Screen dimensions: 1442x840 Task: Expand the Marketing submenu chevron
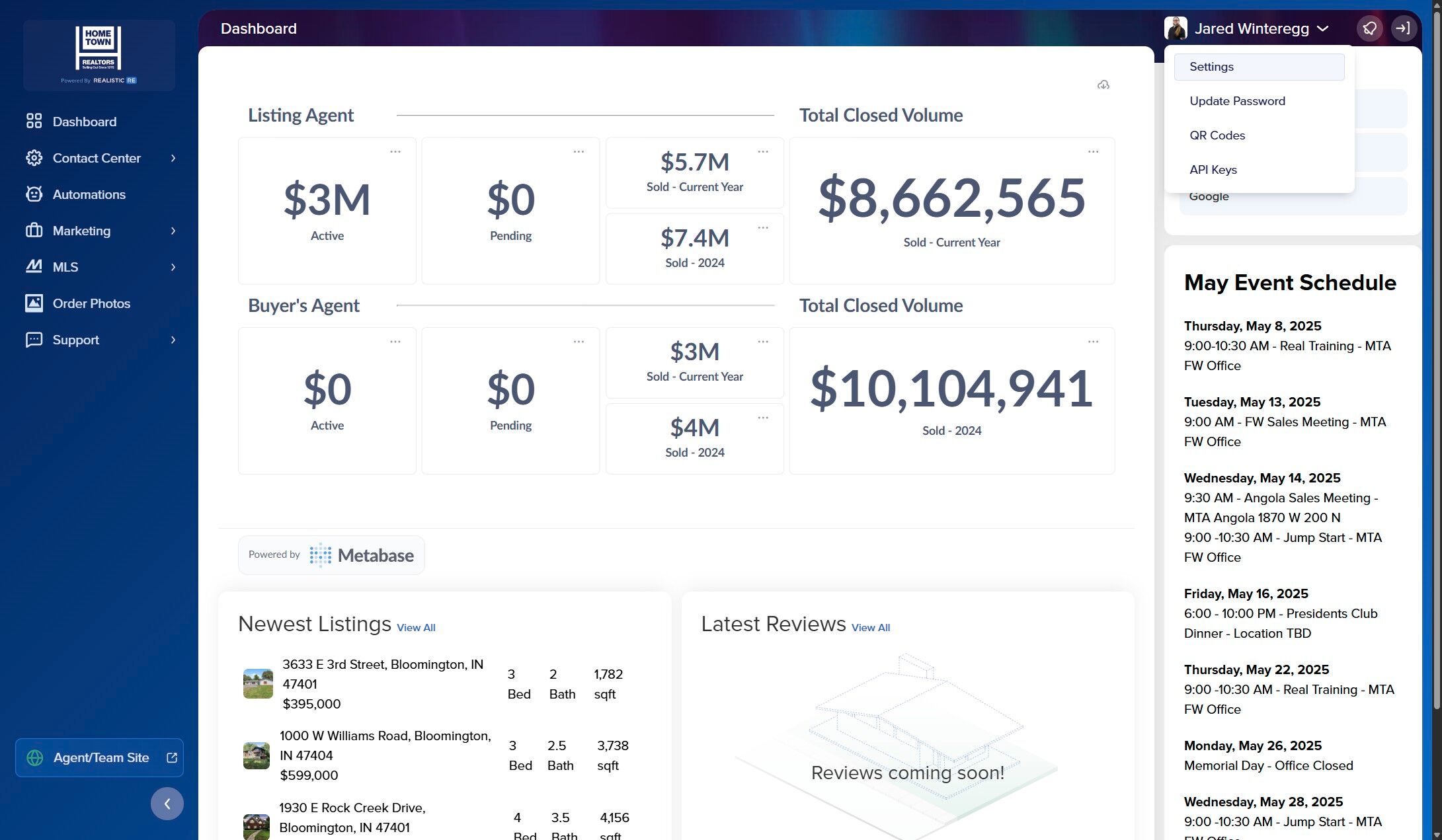click(x=173, y=231)
